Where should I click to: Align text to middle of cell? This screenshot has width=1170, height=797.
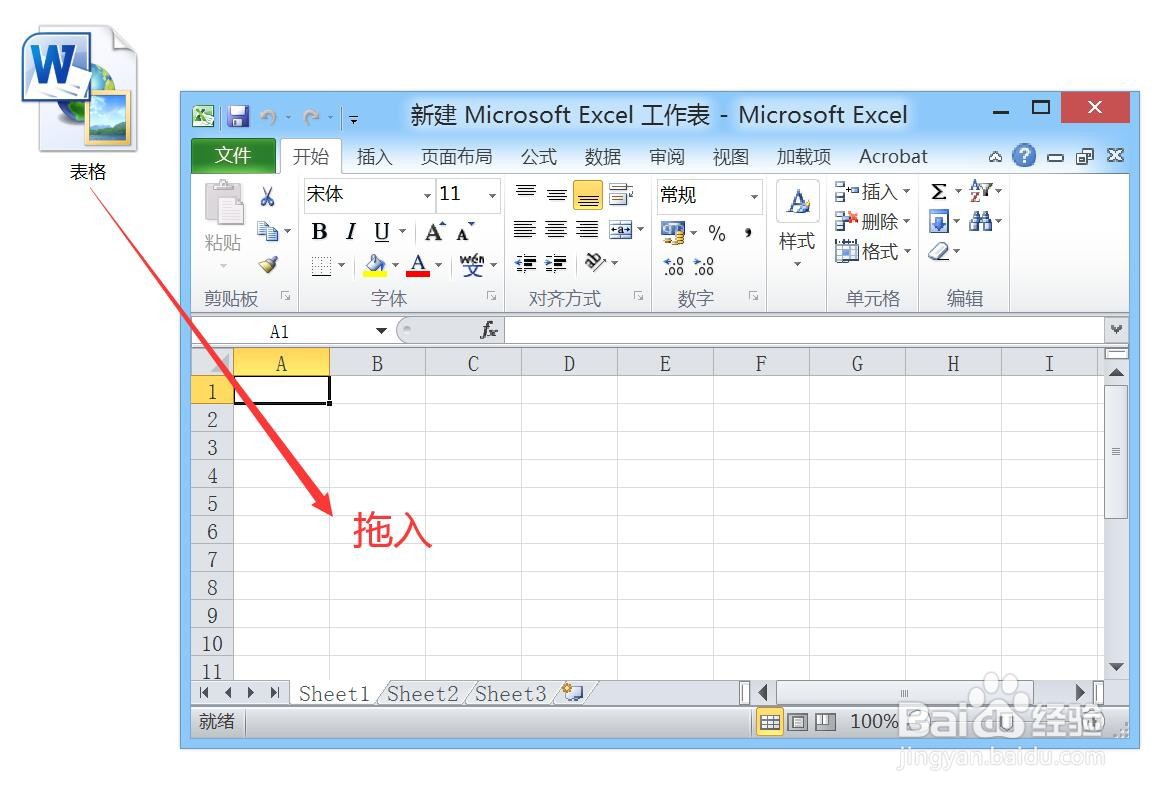[x=557, y=194]
